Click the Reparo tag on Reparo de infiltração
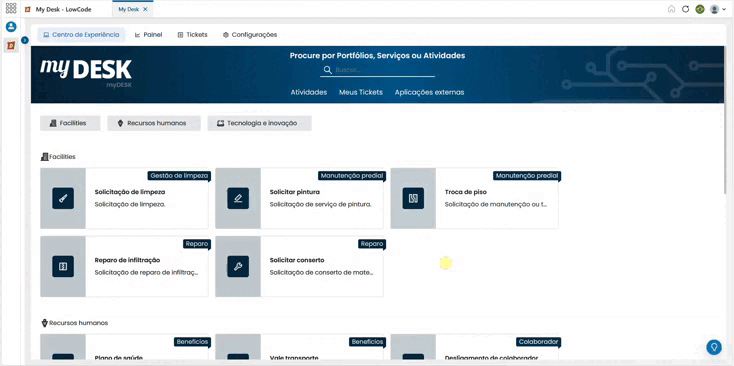This screenshot has height=366, width=734. tap(197, 243)
